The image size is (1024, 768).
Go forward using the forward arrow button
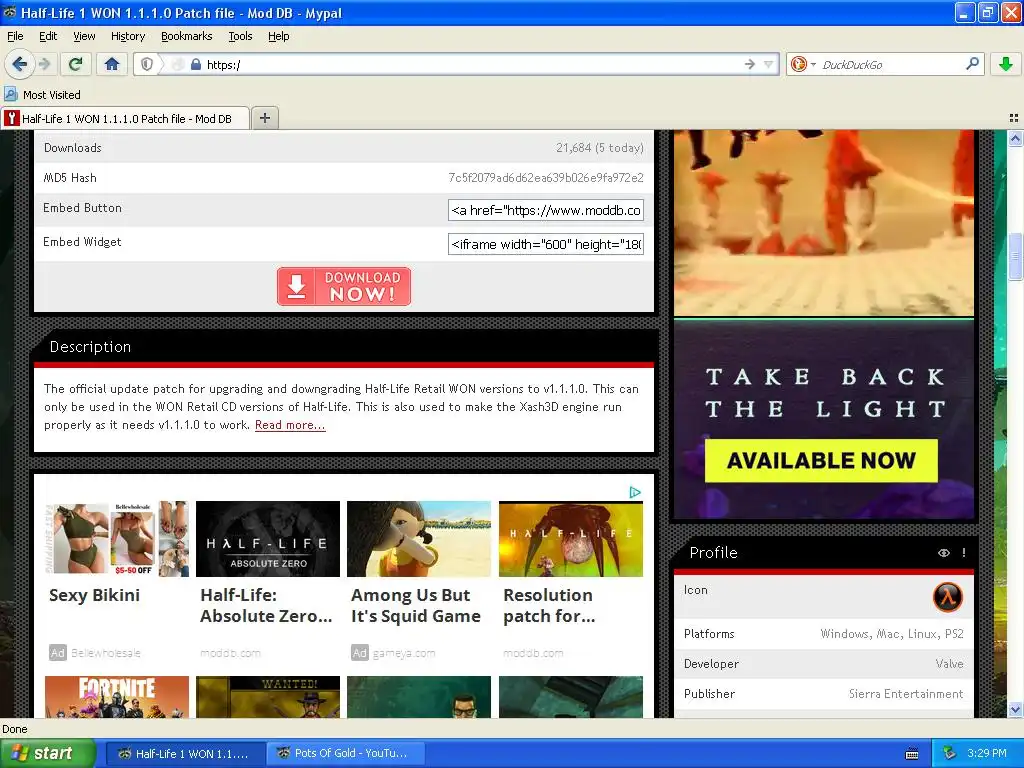[44, 64]
